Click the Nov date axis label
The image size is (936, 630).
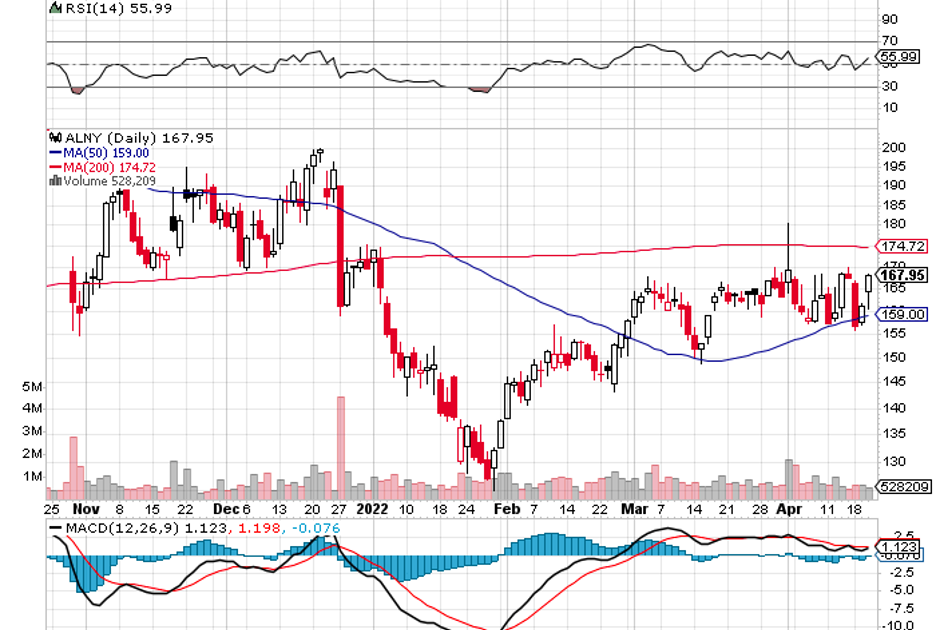pos(85,509)
